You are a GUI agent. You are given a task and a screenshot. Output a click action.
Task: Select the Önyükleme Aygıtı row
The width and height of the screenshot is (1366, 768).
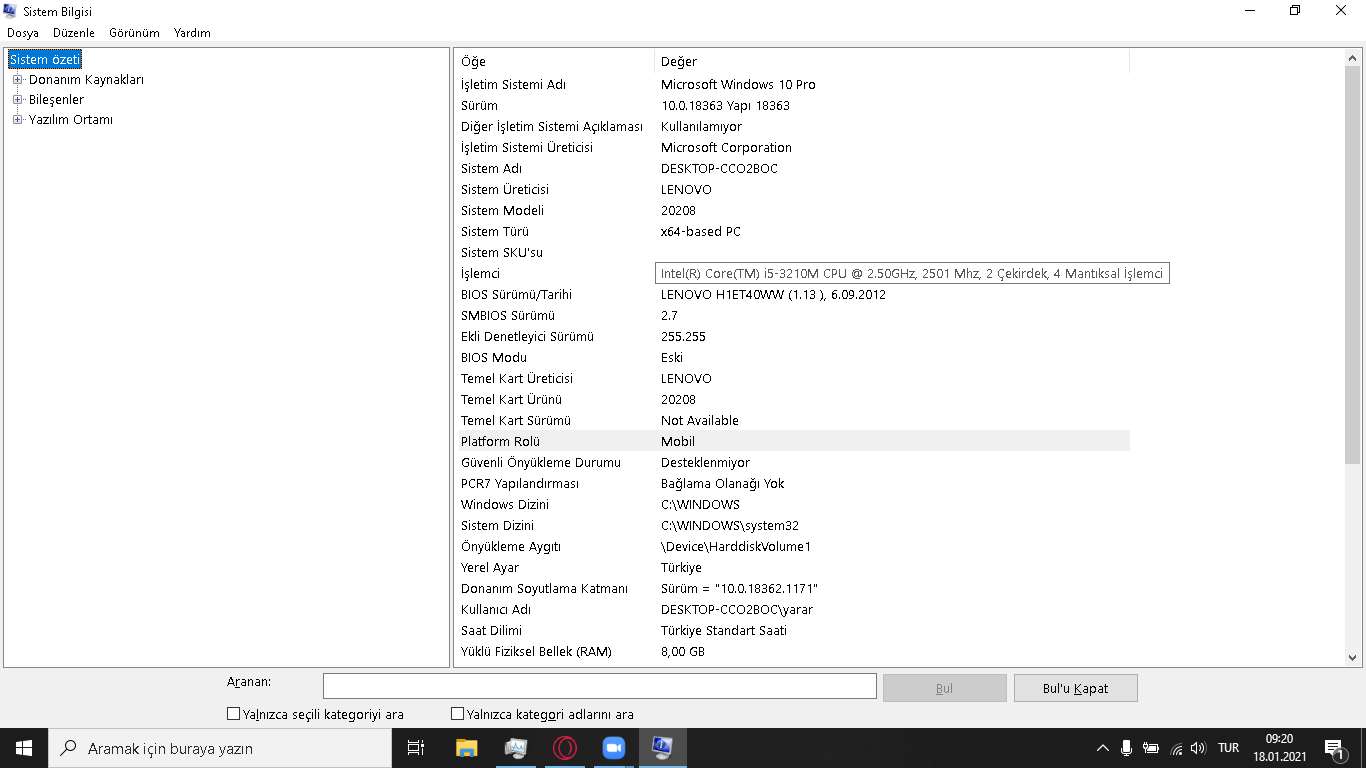click(x=793, y=547)
